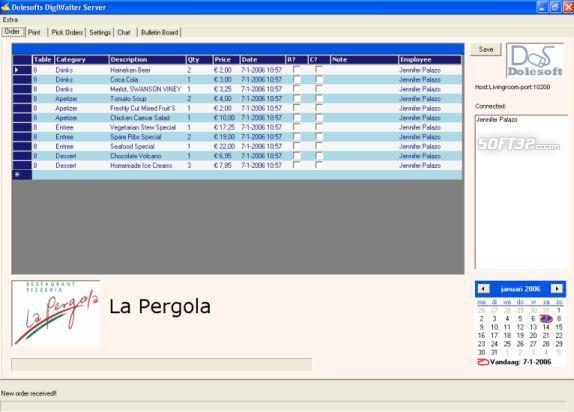Tick the R? checkbox for Tomato Soup
This screenshot has height=412, width=574.
(x=297, y=98)
